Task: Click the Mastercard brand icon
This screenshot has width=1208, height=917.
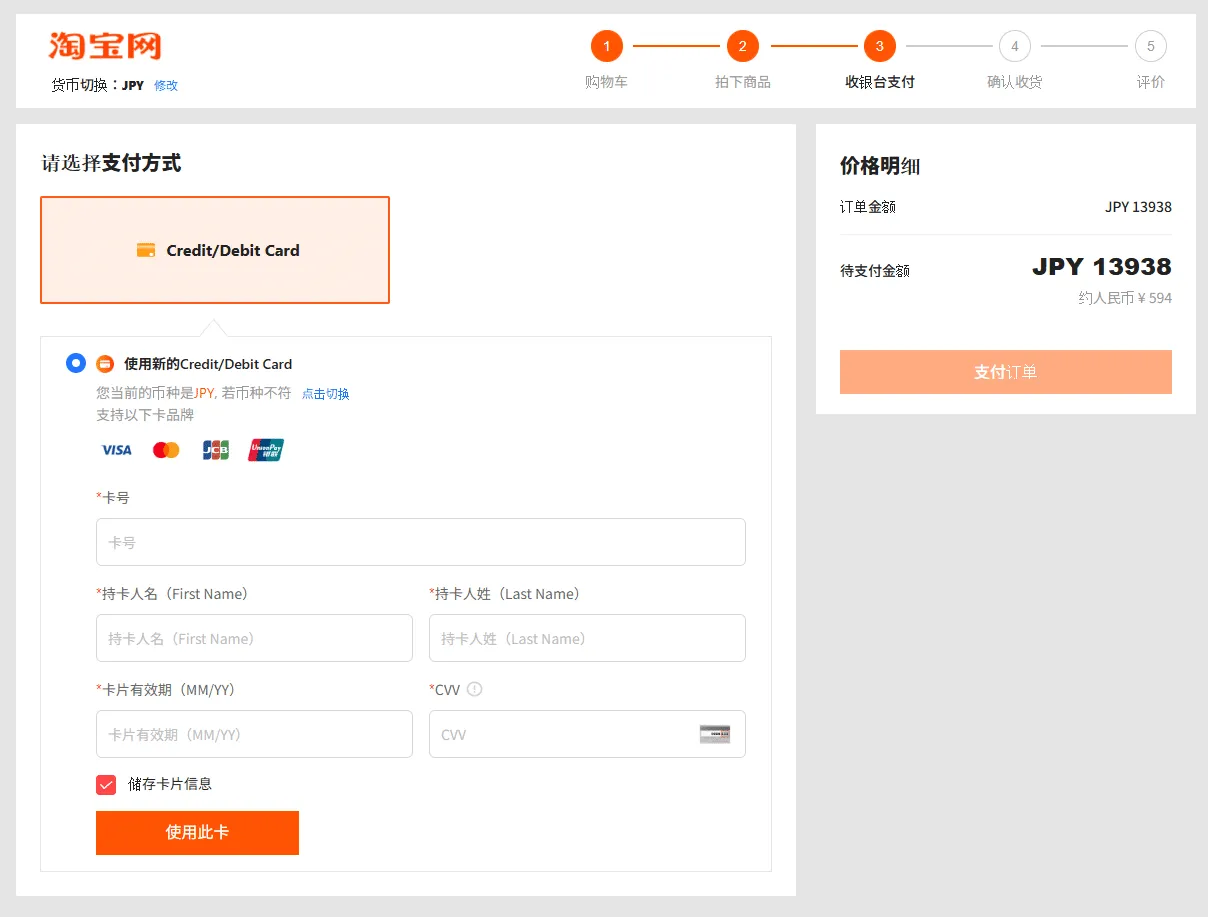Action: pyautogui.click(x=166, y=450)
